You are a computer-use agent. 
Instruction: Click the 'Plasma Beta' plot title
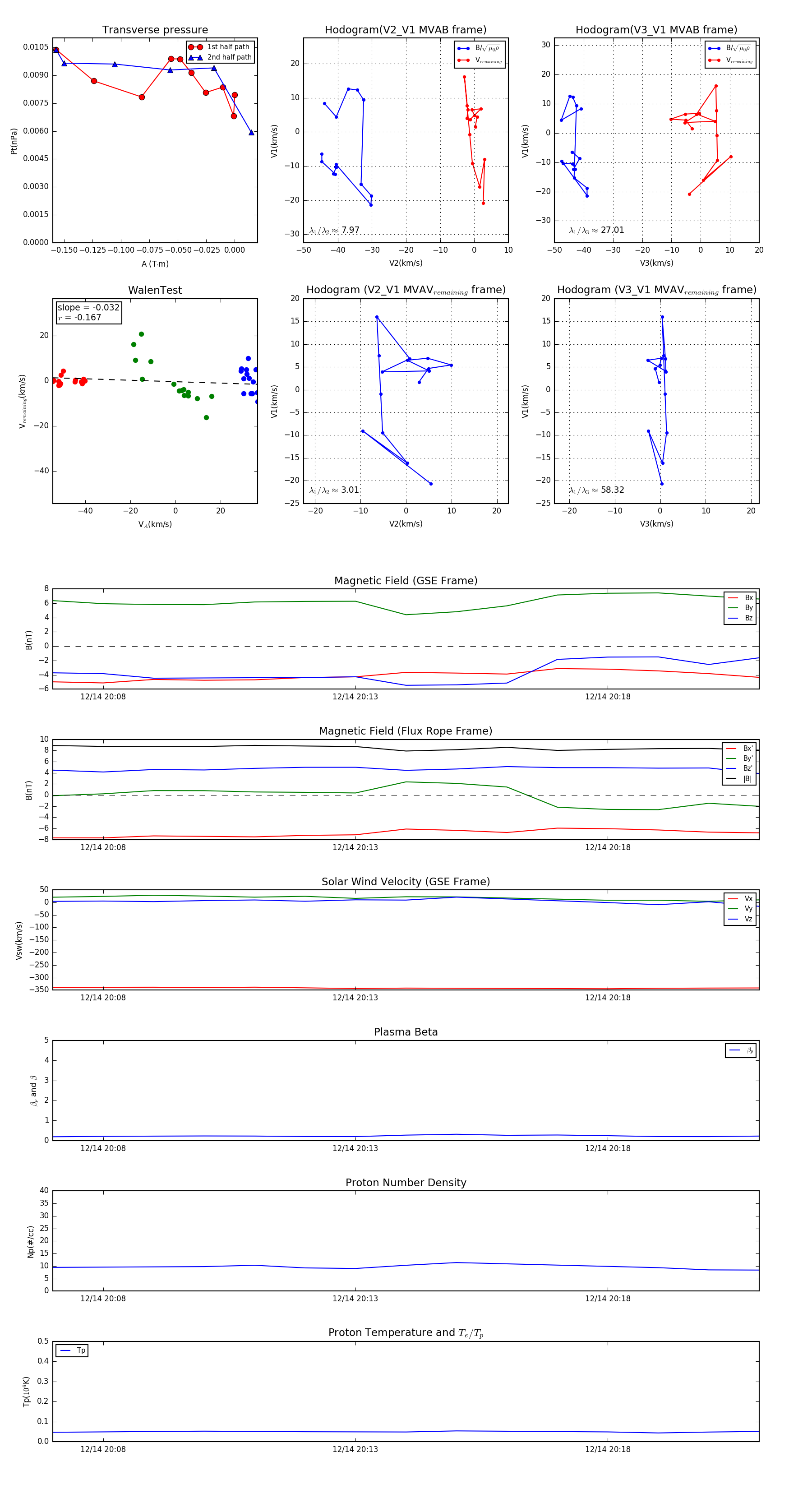point(406,1032)
